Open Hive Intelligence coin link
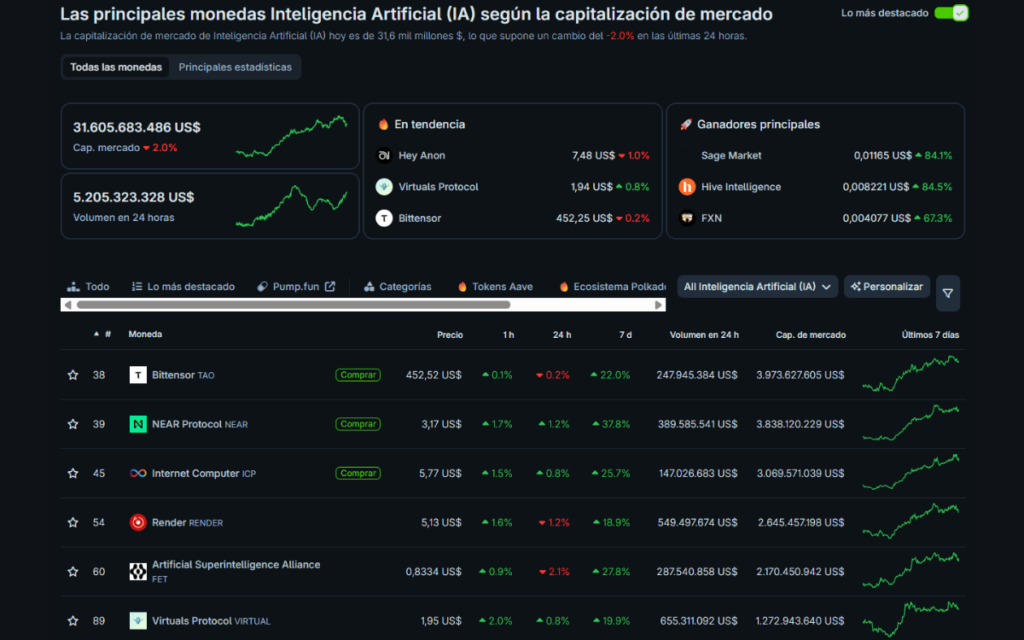Screen dimensions: 1024x640 [x=741, y=187]
